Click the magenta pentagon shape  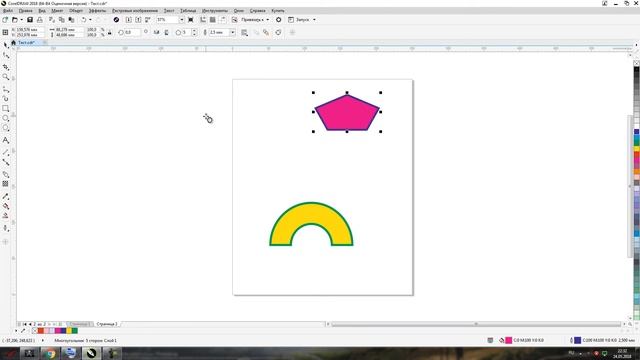(347, 114)
